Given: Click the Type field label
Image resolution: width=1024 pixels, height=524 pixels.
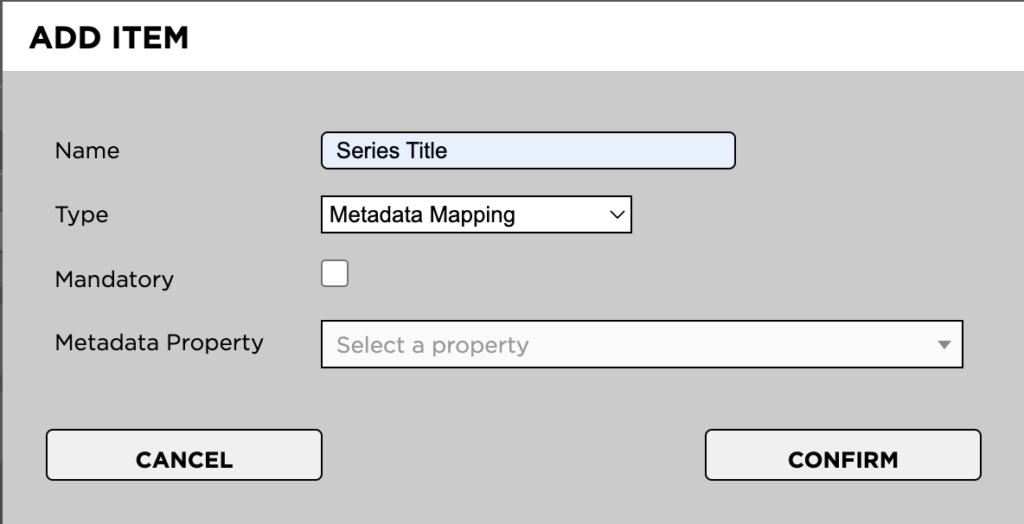Looking at the screenshot, I should coord(81,214).
